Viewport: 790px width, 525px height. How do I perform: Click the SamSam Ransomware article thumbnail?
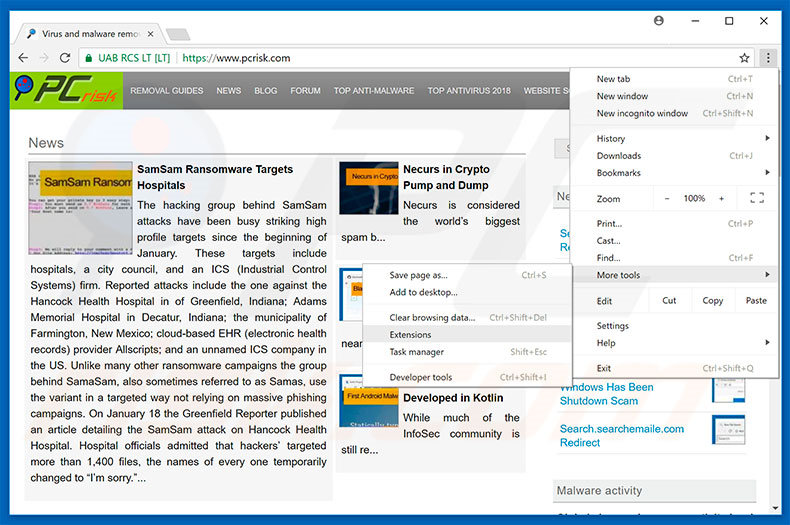(x=81, y=208)
